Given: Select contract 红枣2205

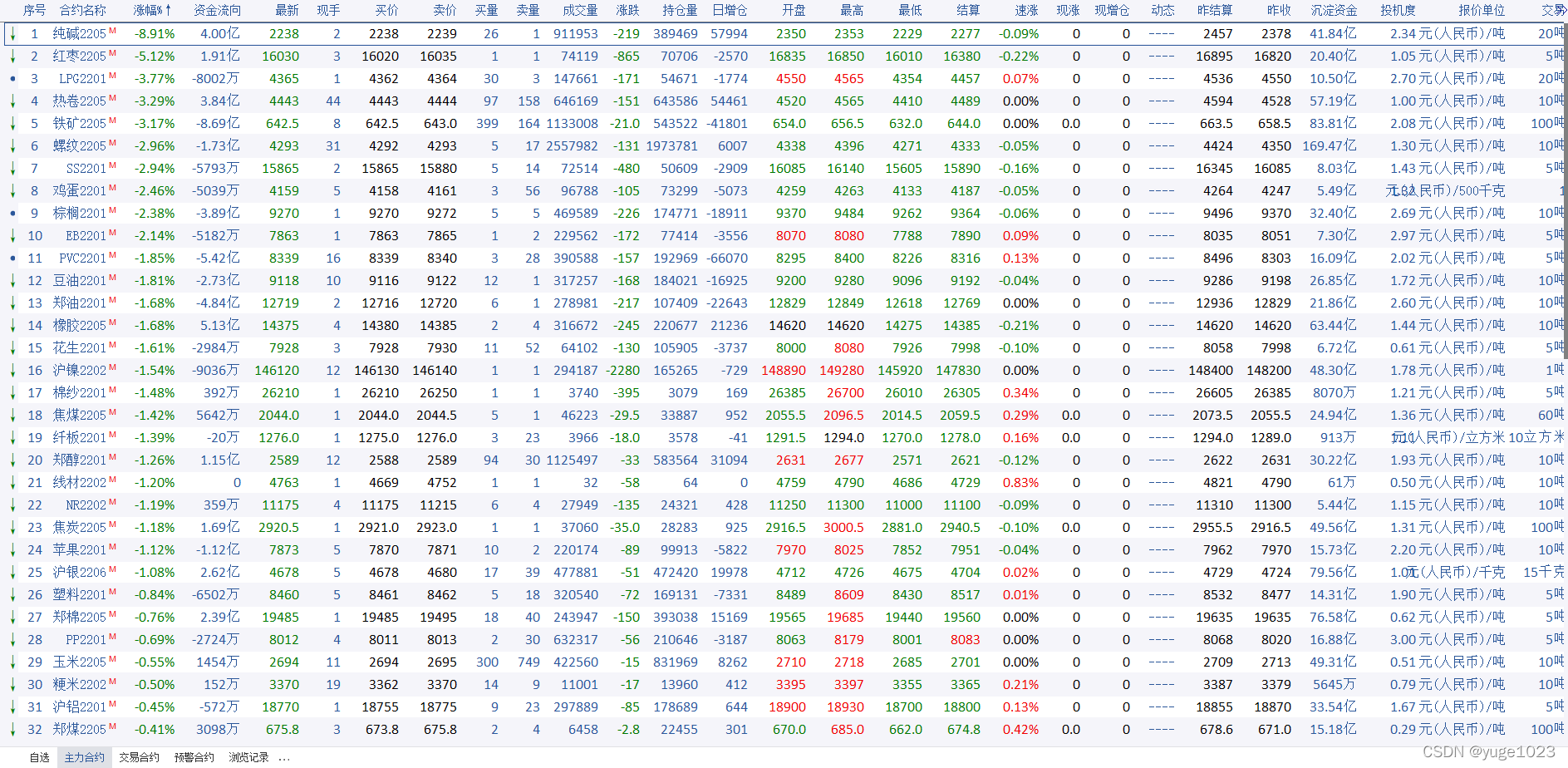Looking at the screenshot, I should click(80, 57).
